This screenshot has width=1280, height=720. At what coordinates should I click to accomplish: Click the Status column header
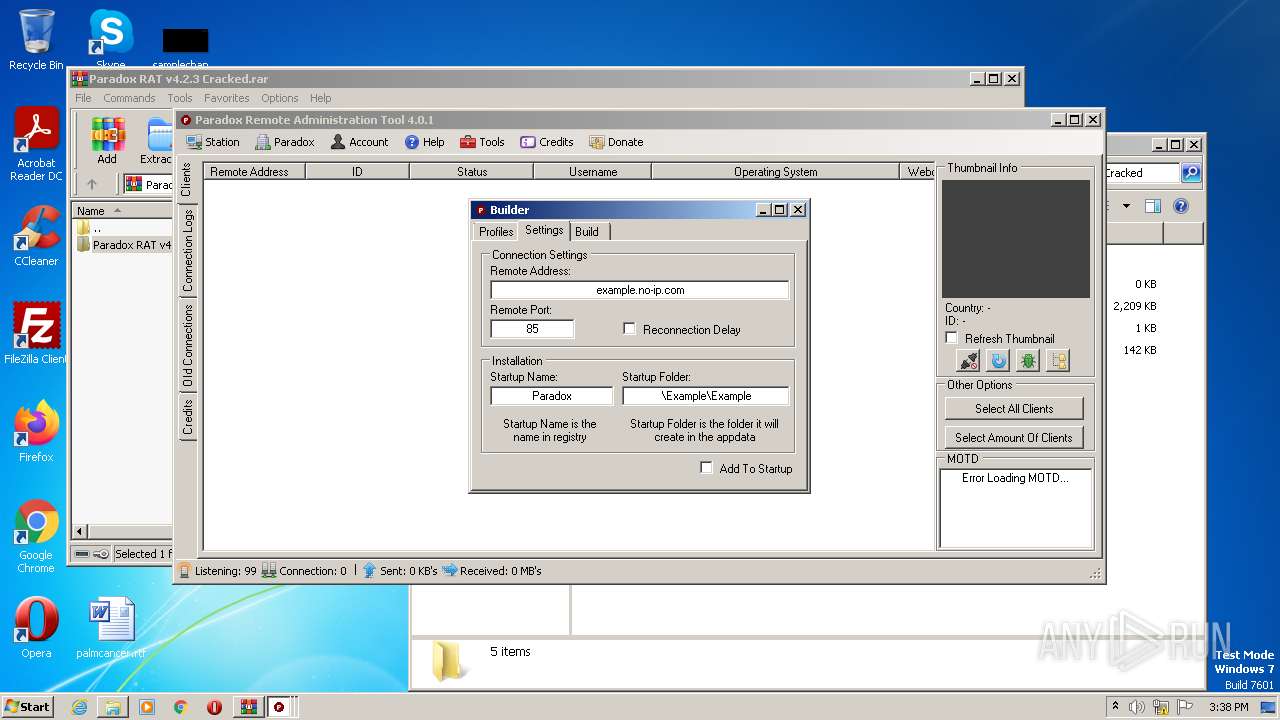point(472,172)
